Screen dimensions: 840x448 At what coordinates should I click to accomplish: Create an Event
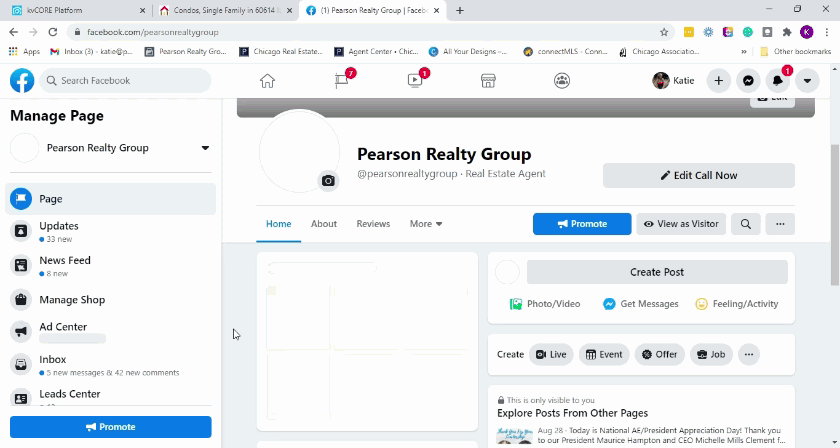[604, 354]
